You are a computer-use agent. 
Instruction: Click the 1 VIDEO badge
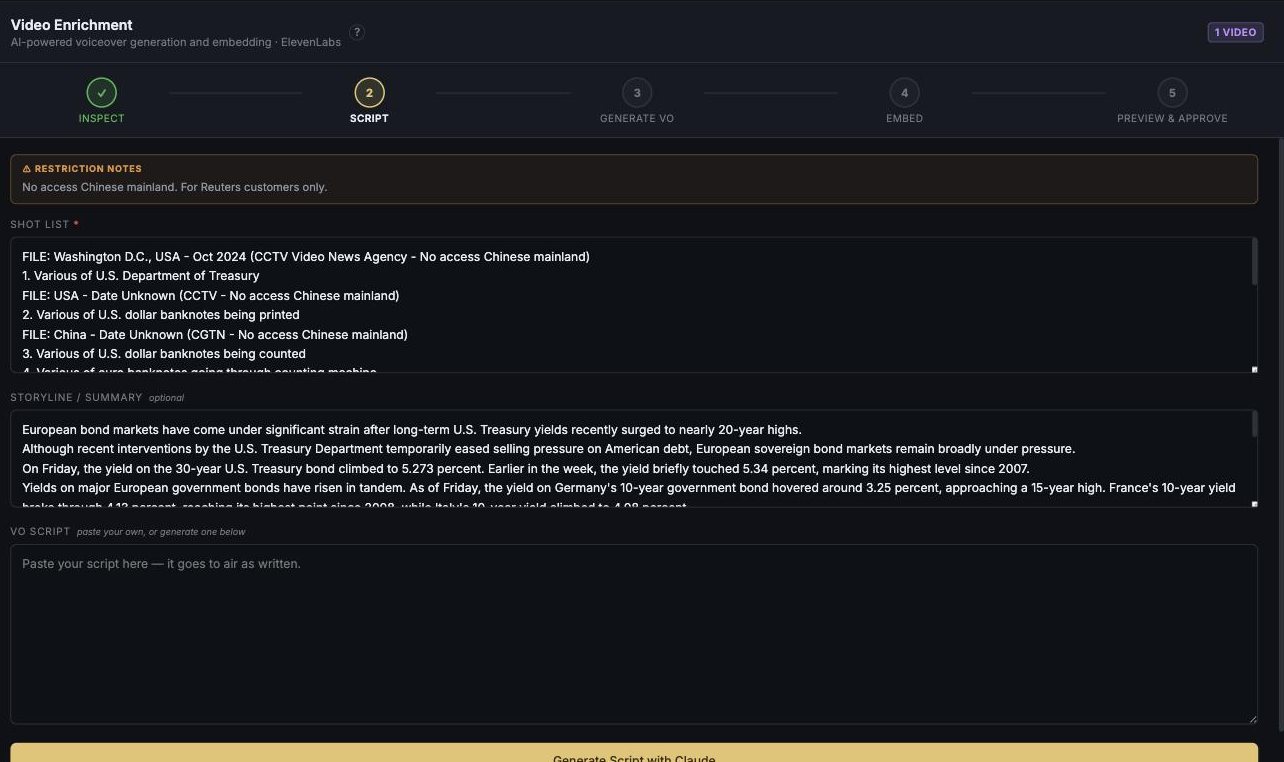1235,32
